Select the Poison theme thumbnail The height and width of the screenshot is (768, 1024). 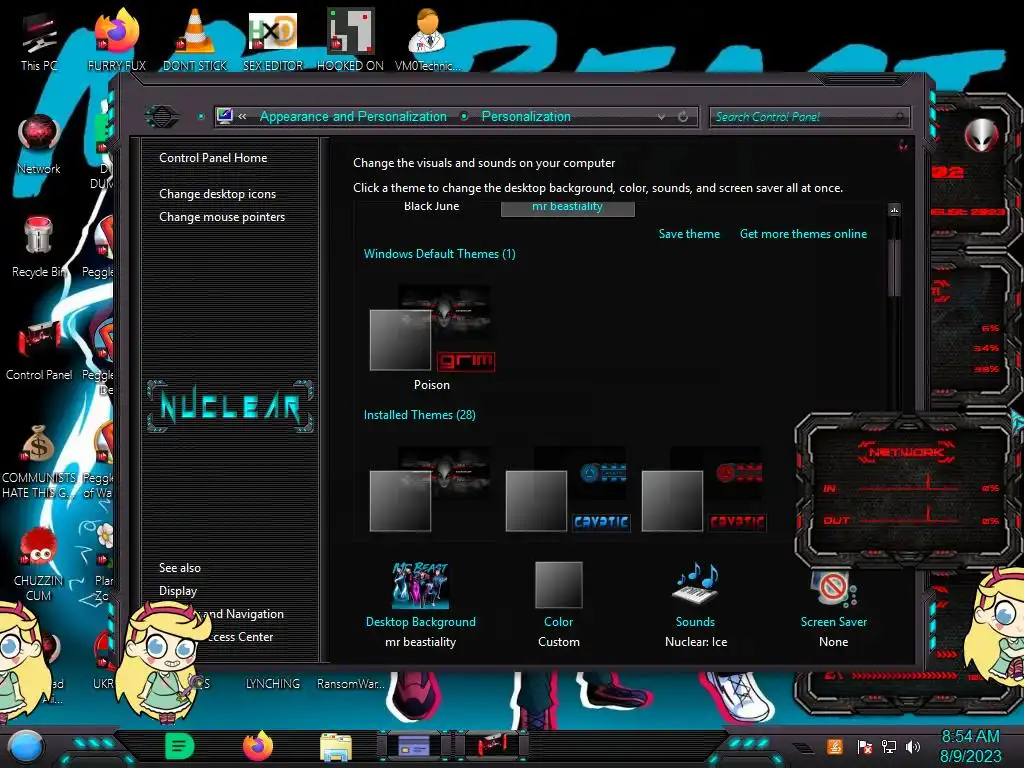(432, 338)
